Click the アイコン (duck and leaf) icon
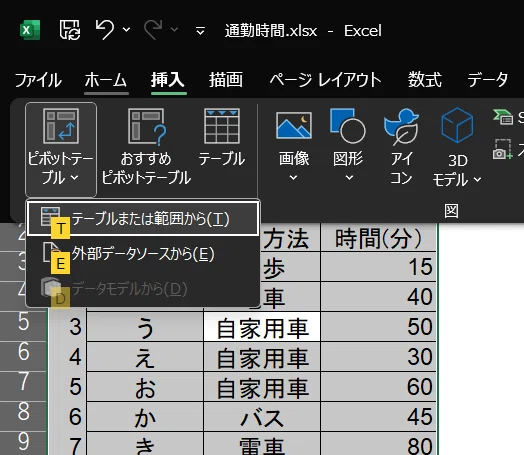Image resolution: width=524 pixels, height=455 pixels. [401, 127]
